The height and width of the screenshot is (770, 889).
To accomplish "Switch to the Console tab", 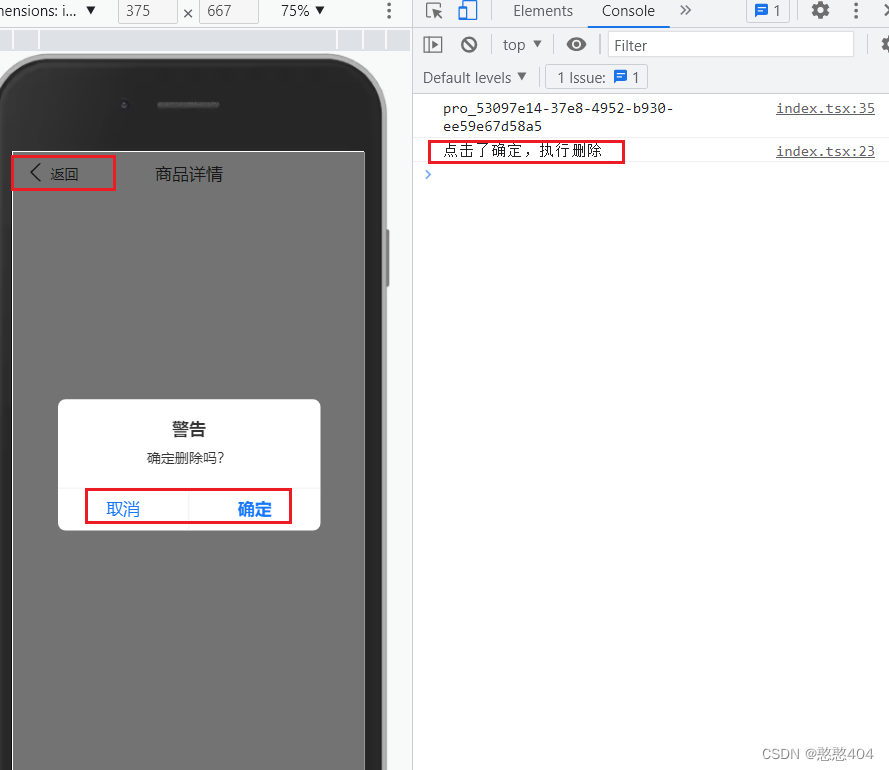I will (628, 11).
